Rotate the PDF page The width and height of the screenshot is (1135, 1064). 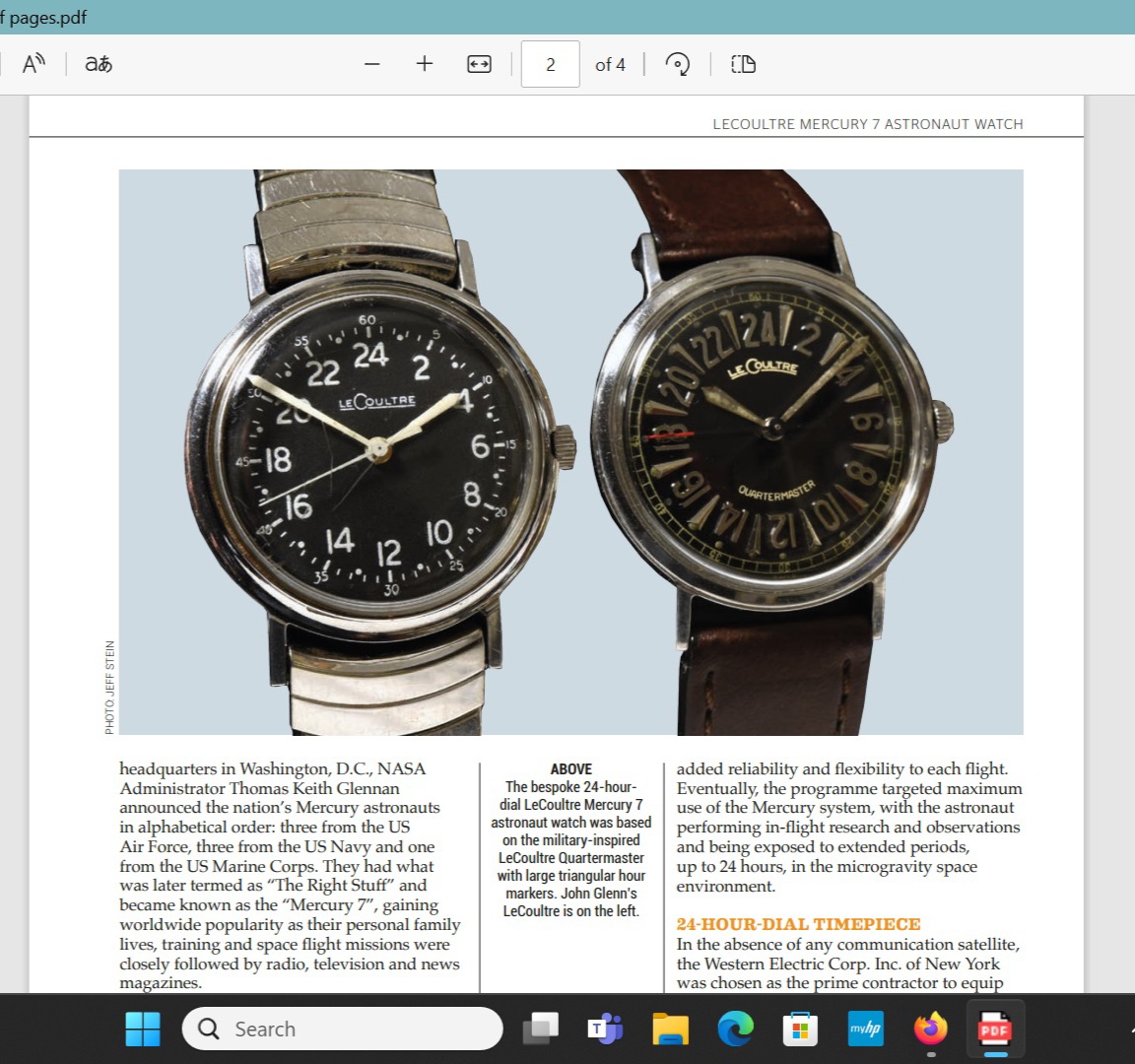click(678, 64)
